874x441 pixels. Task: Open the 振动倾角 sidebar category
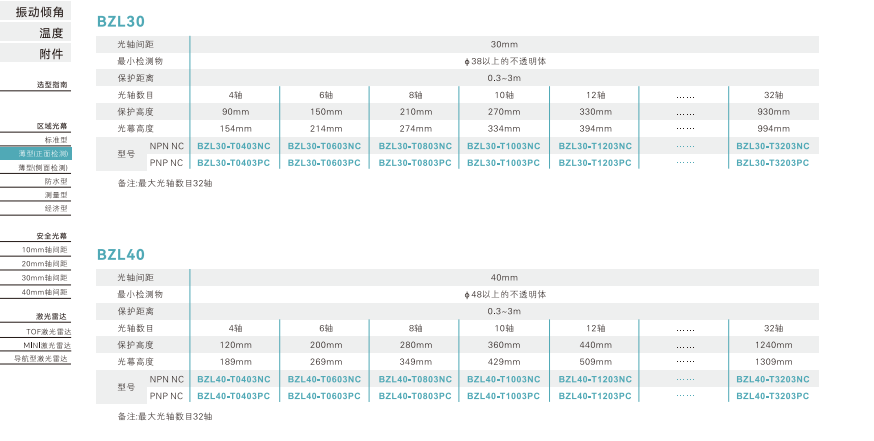click(x=38, y=11)
